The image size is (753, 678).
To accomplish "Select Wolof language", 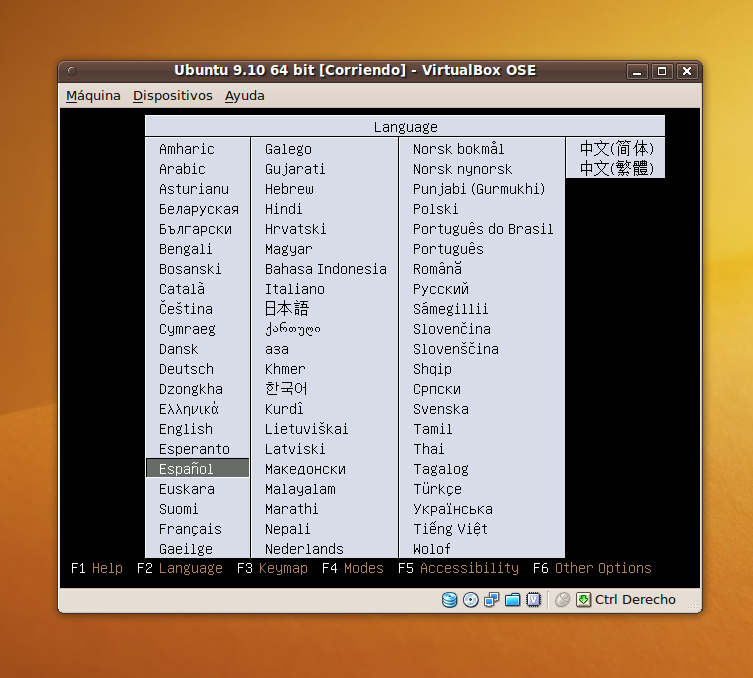I will coord(432,549).
